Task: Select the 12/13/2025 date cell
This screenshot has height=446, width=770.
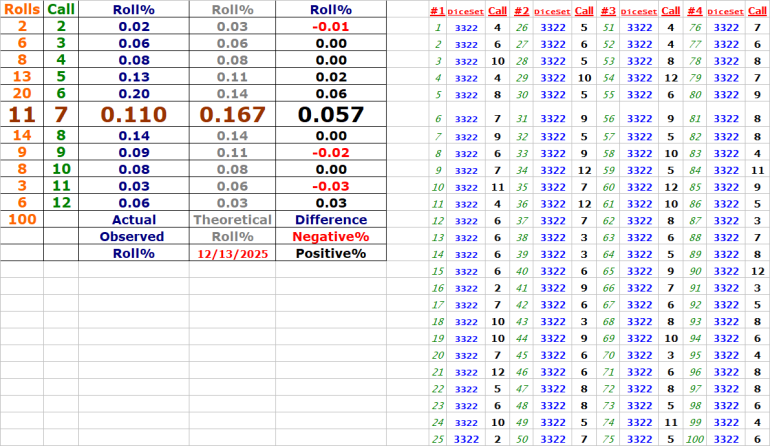Action: point(232,254)
